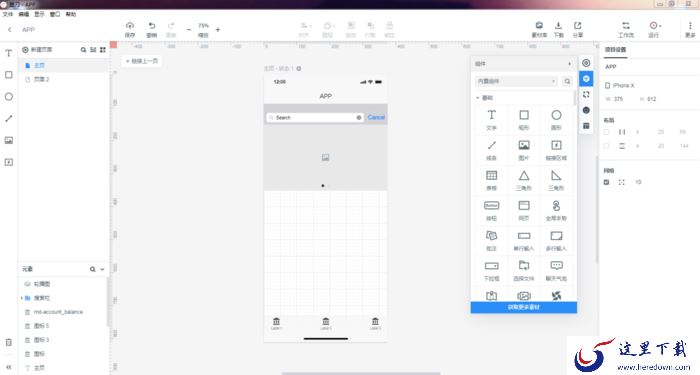Image resolution: width=700 pixels, height=375 pixels.
Task: Click the 链接上一页 button on canvas
Action: [x=142, y=61]
